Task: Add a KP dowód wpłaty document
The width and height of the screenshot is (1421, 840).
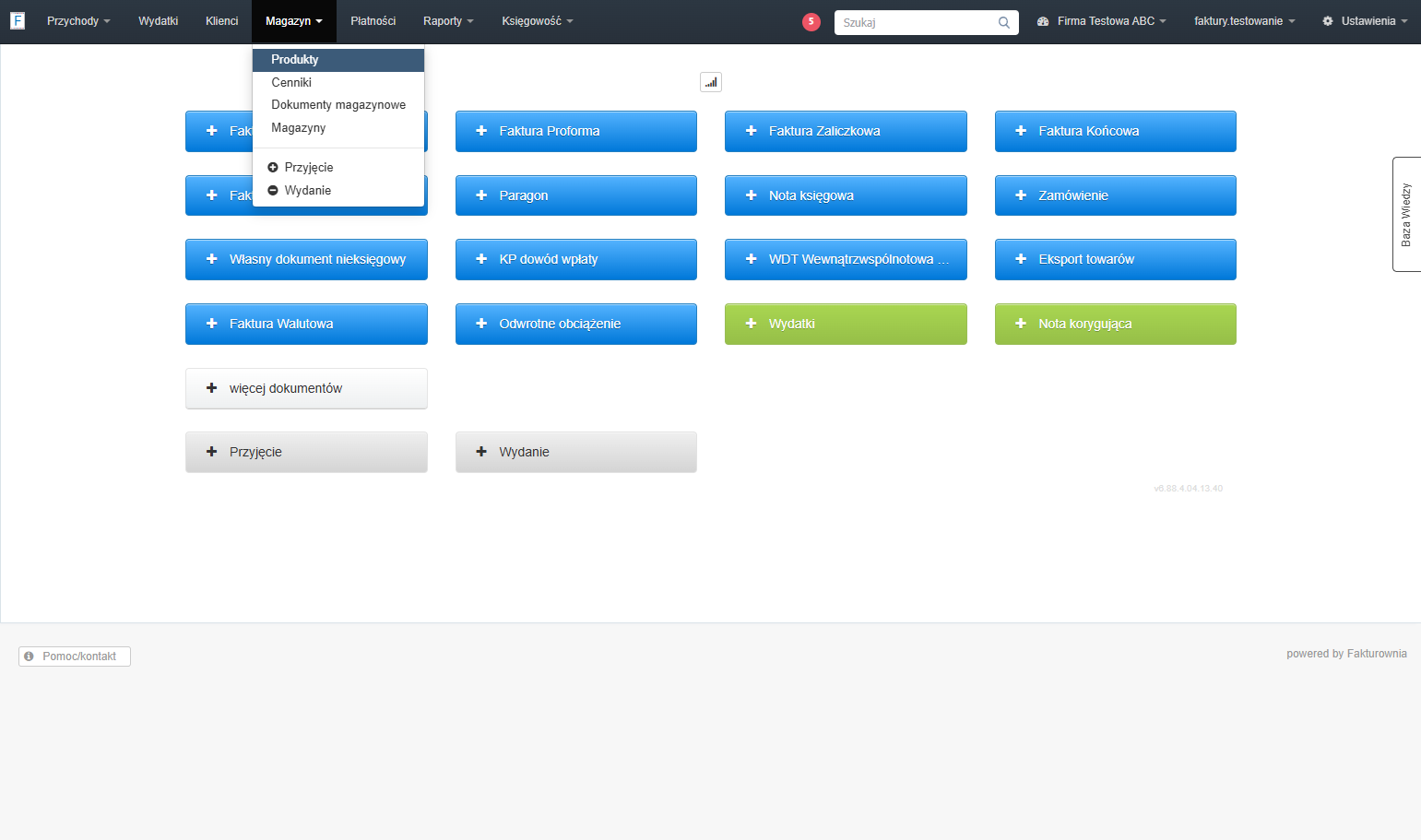Action: (x=576, y=259)
